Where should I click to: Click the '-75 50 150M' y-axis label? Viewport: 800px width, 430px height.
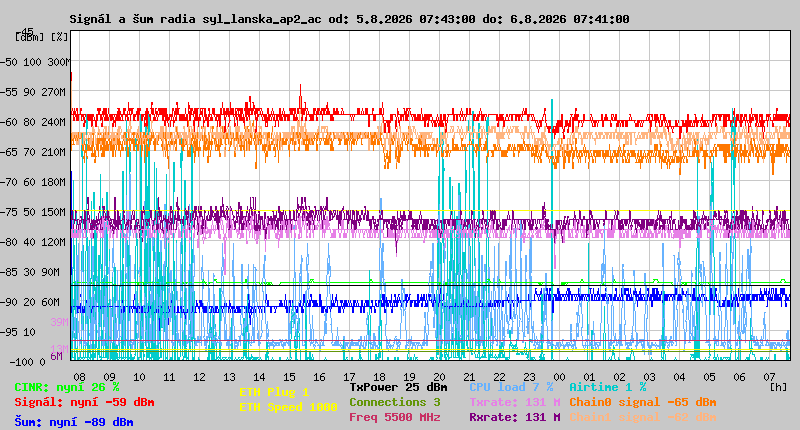[33, 212]
